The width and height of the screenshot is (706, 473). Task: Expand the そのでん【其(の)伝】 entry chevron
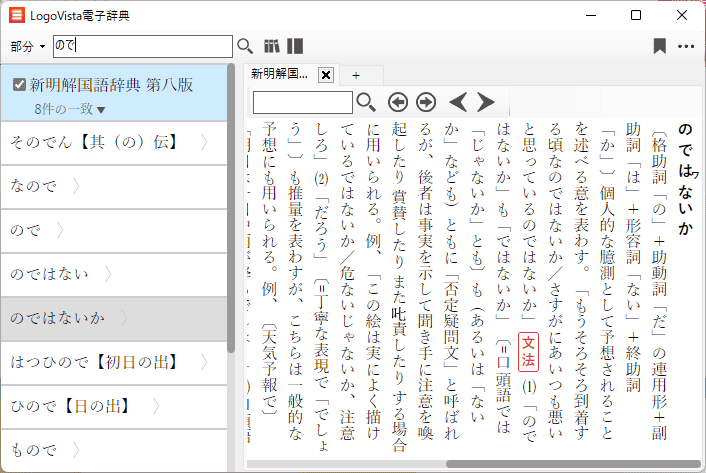click(x=205, y=143)
